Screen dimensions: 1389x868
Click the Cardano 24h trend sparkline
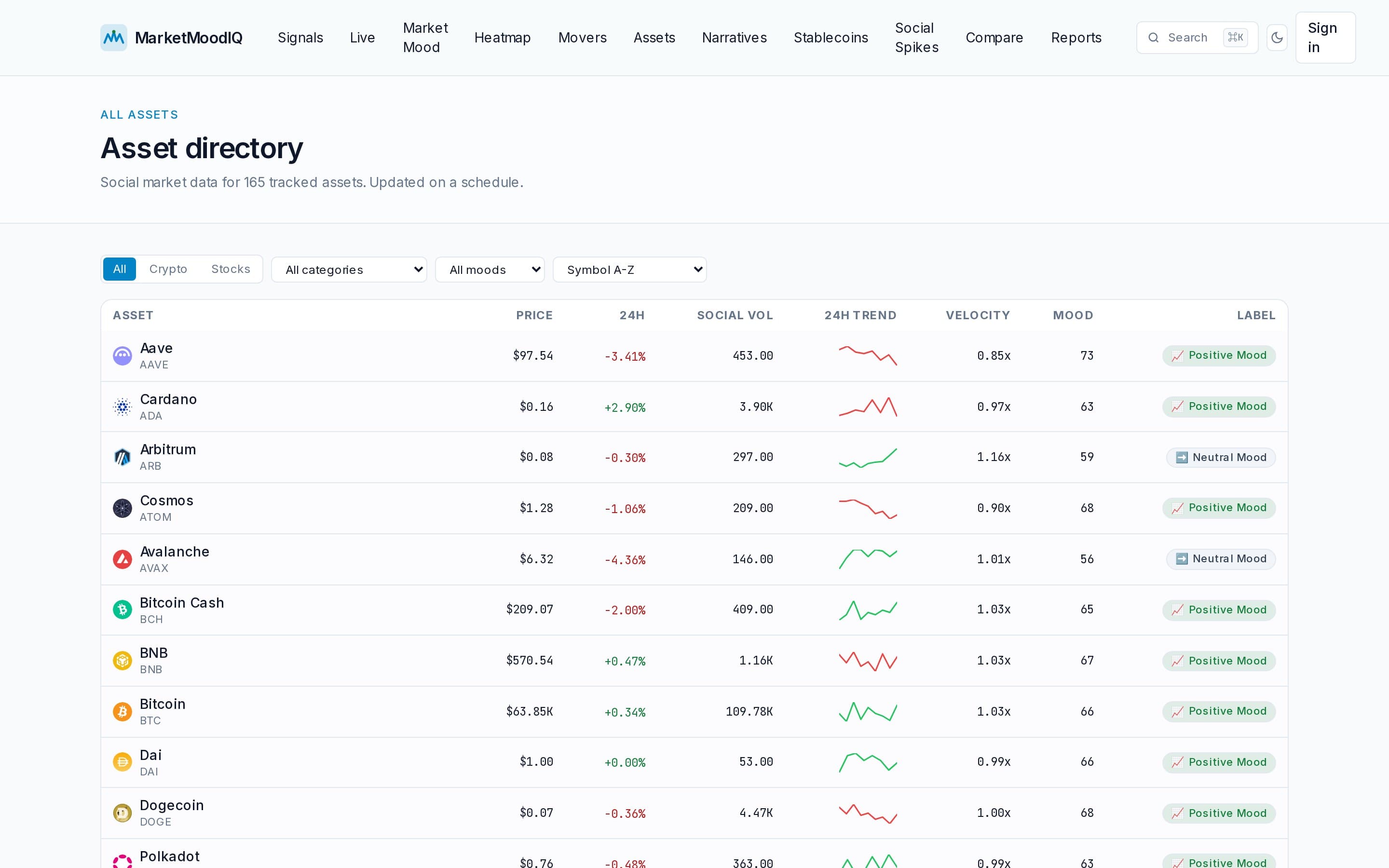tap(868, 407)
